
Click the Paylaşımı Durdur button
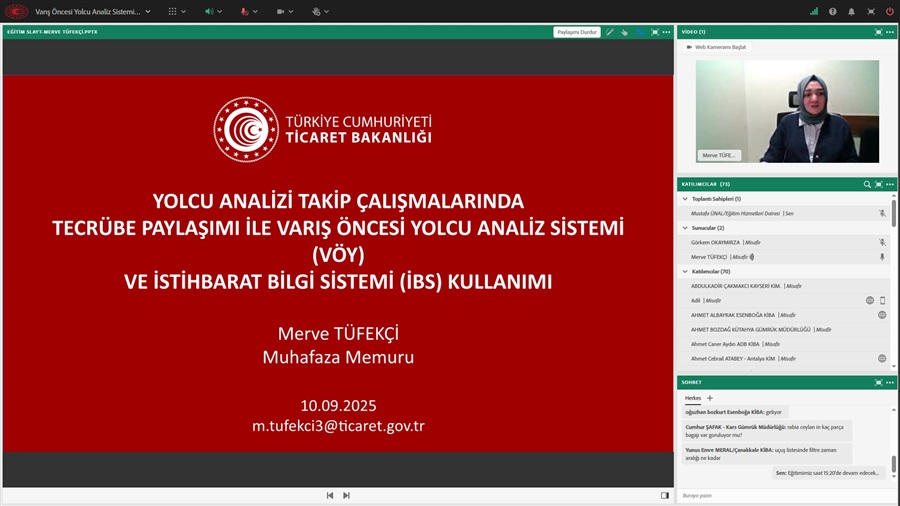pos(577,32)
